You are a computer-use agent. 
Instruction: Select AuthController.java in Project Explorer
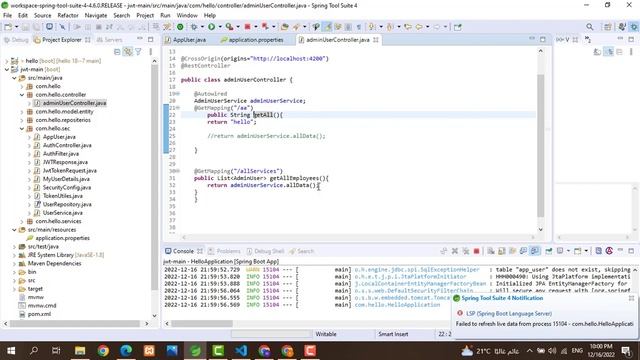67,145
